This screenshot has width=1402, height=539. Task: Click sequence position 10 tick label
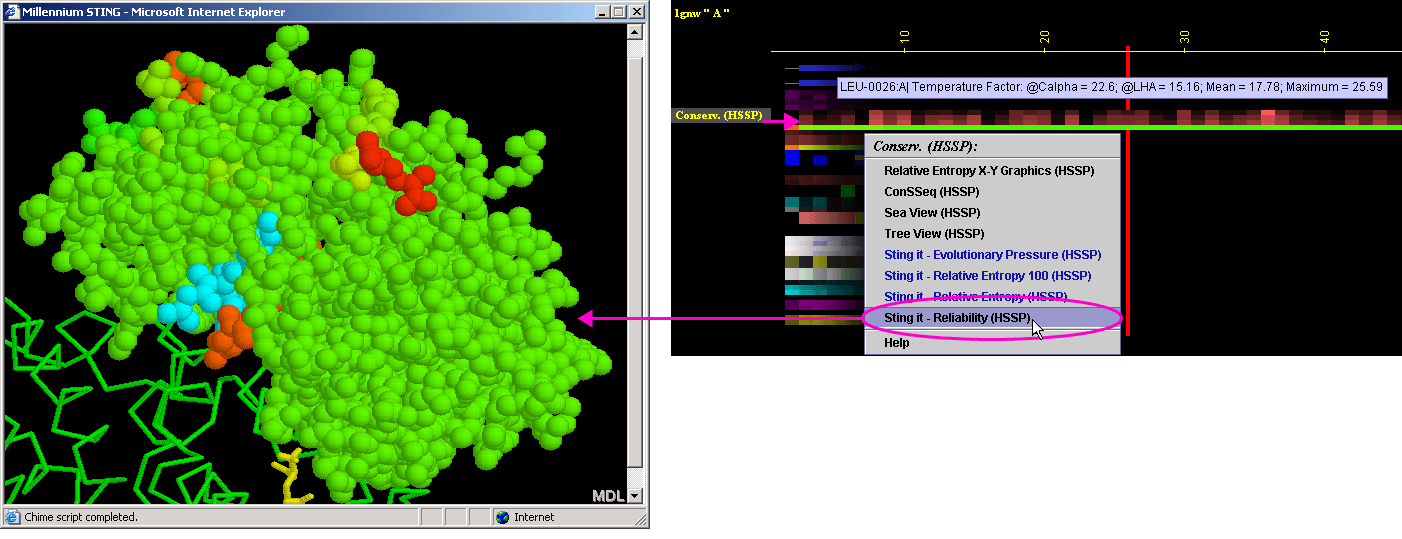904,39
